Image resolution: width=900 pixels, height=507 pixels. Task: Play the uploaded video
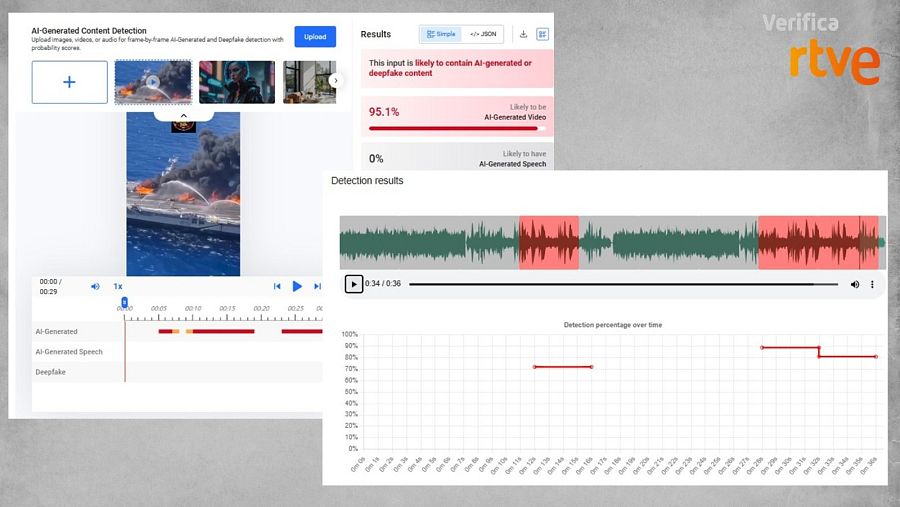point(297,286)
